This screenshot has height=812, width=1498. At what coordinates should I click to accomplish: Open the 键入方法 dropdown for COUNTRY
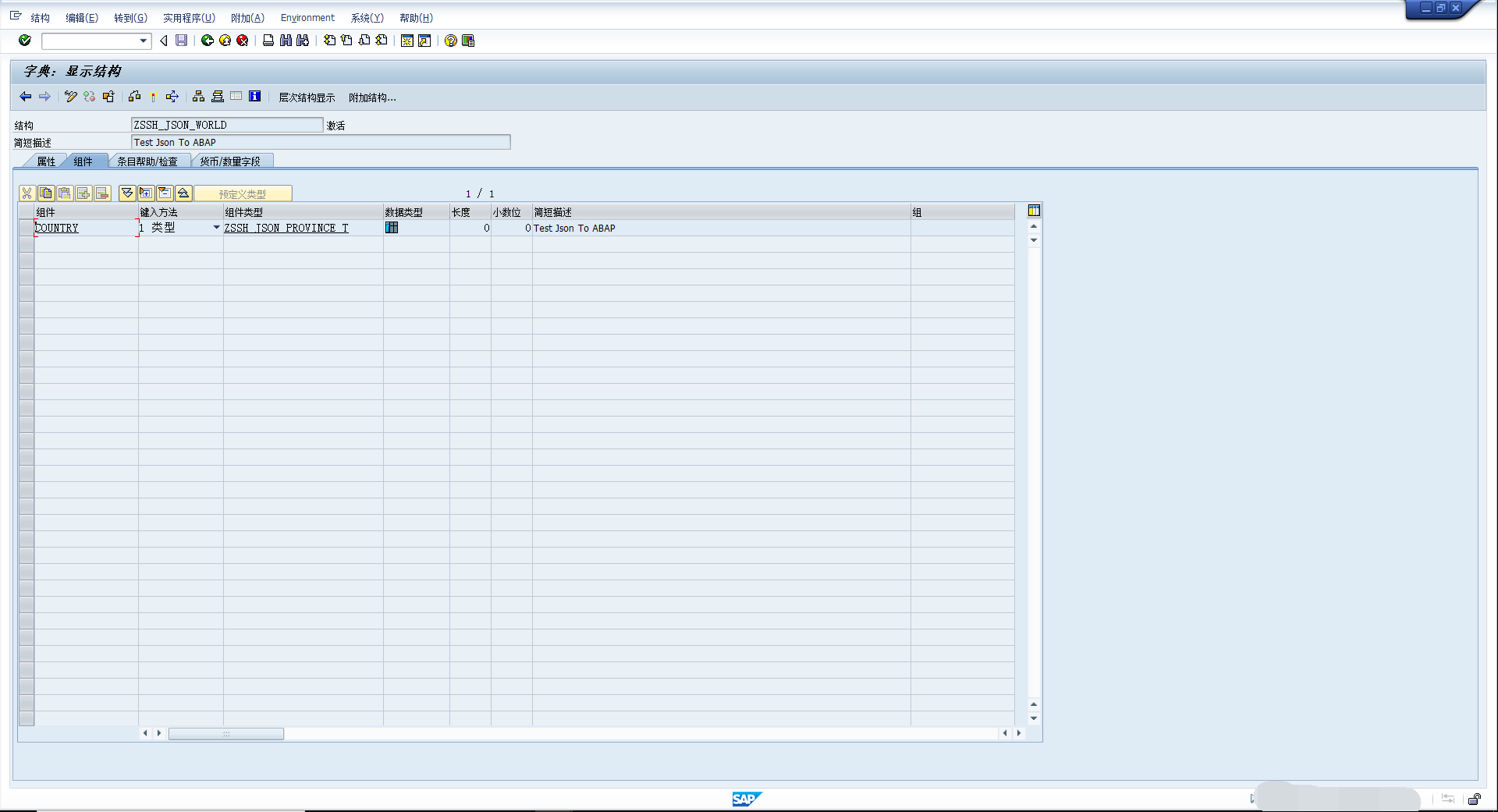[216, 228]
